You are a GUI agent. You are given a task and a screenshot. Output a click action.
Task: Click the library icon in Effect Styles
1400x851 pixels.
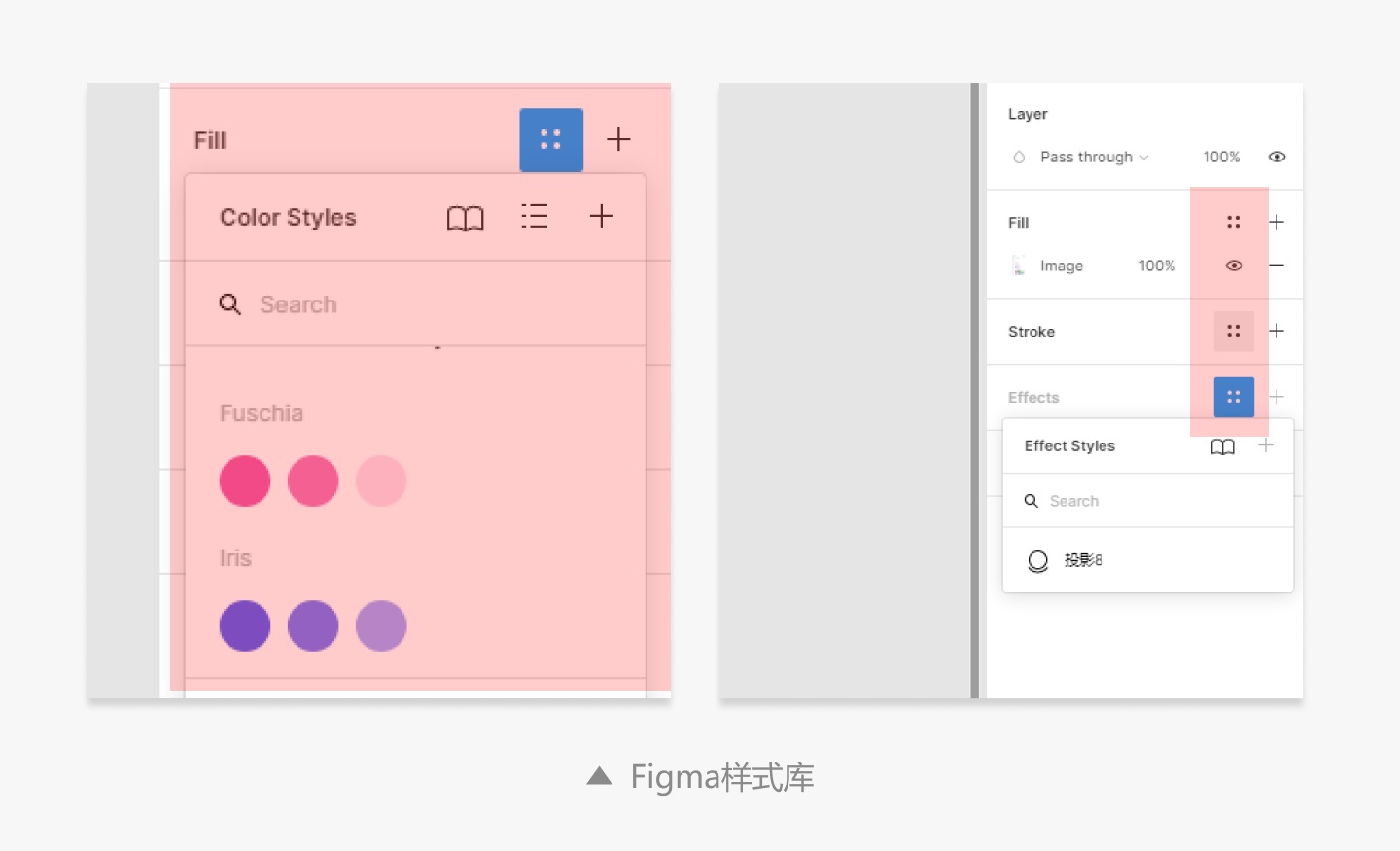coord(1222,446)
